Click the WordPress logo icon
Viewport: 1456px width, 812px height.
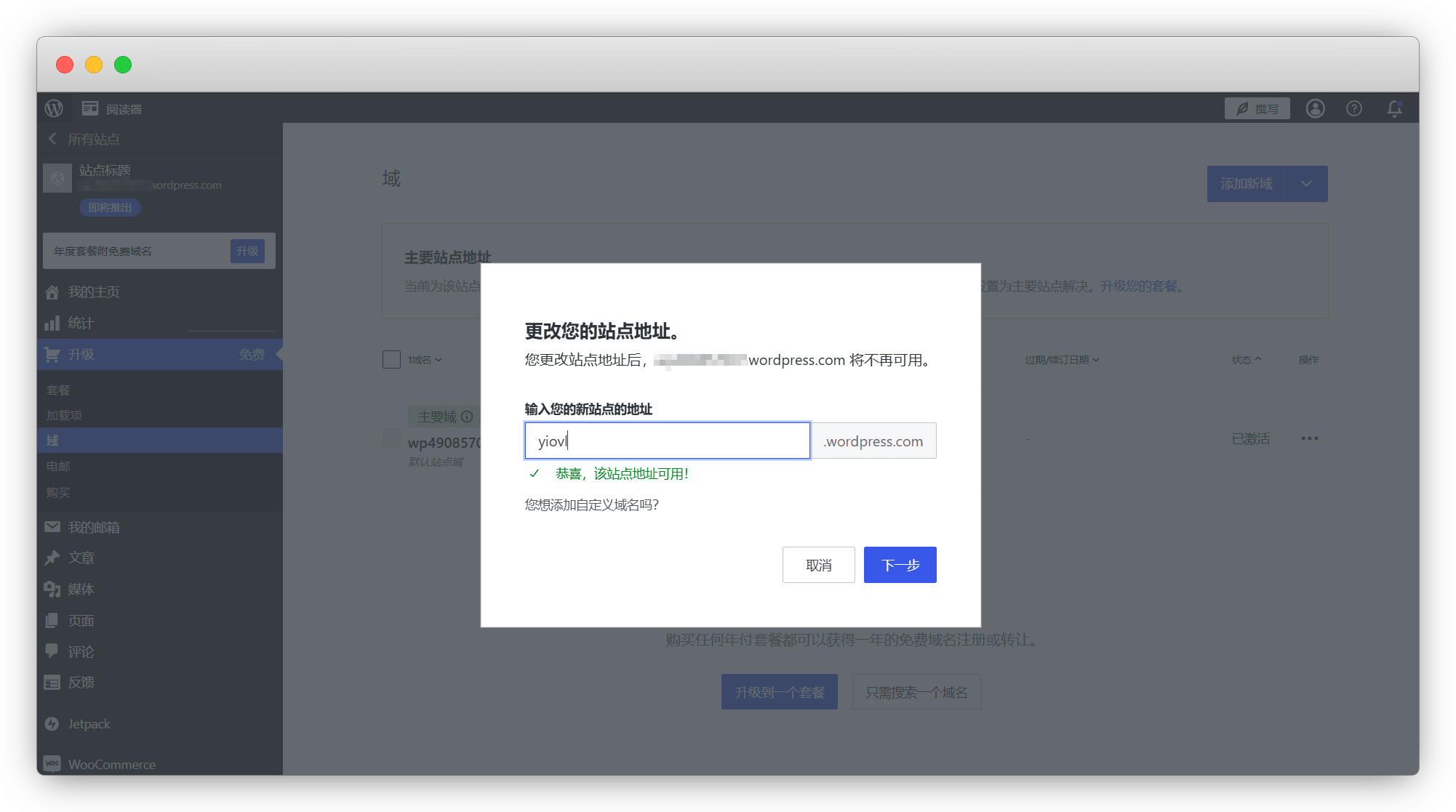54,108
